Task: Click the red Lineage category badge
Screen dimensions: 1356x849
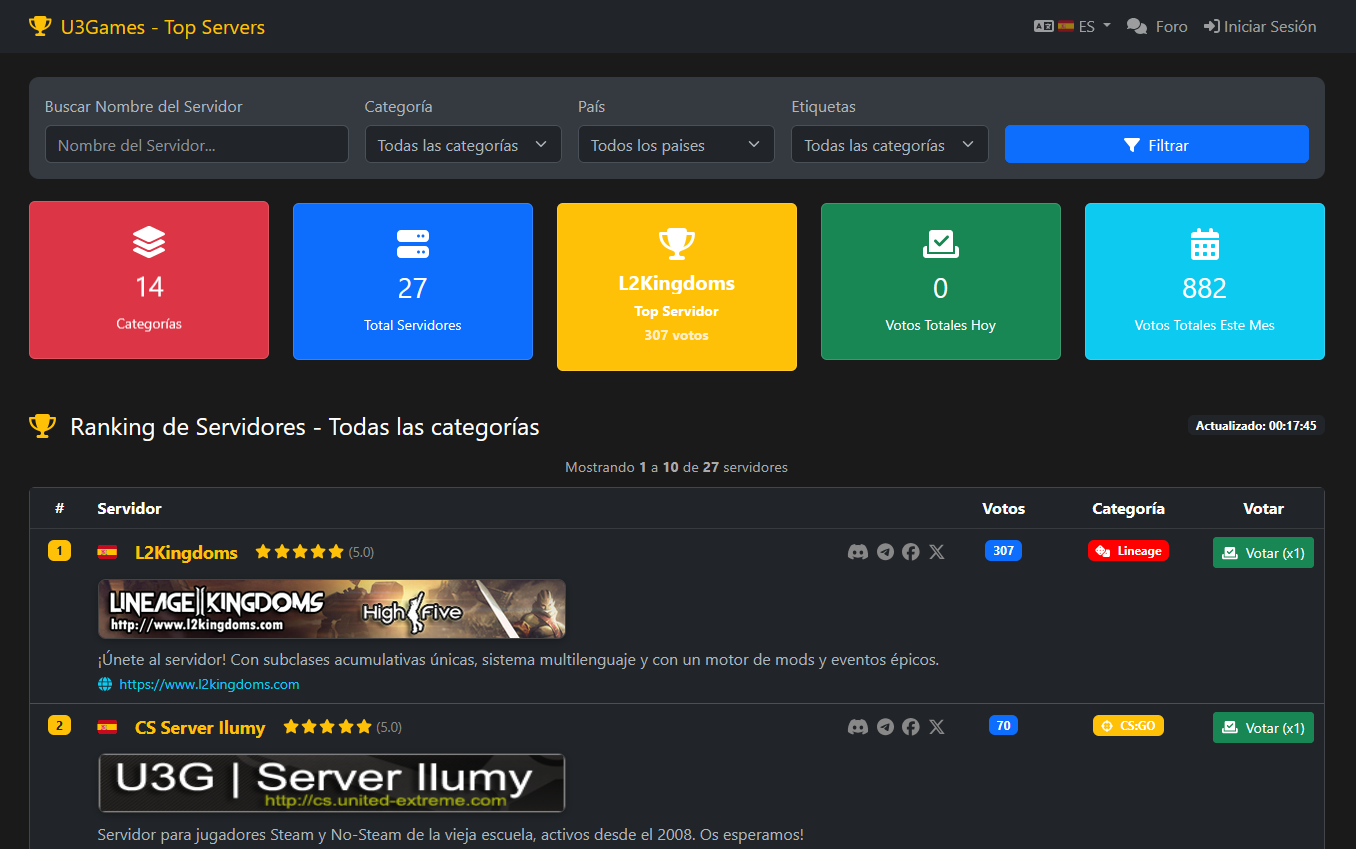Action: click(1128, 550)
